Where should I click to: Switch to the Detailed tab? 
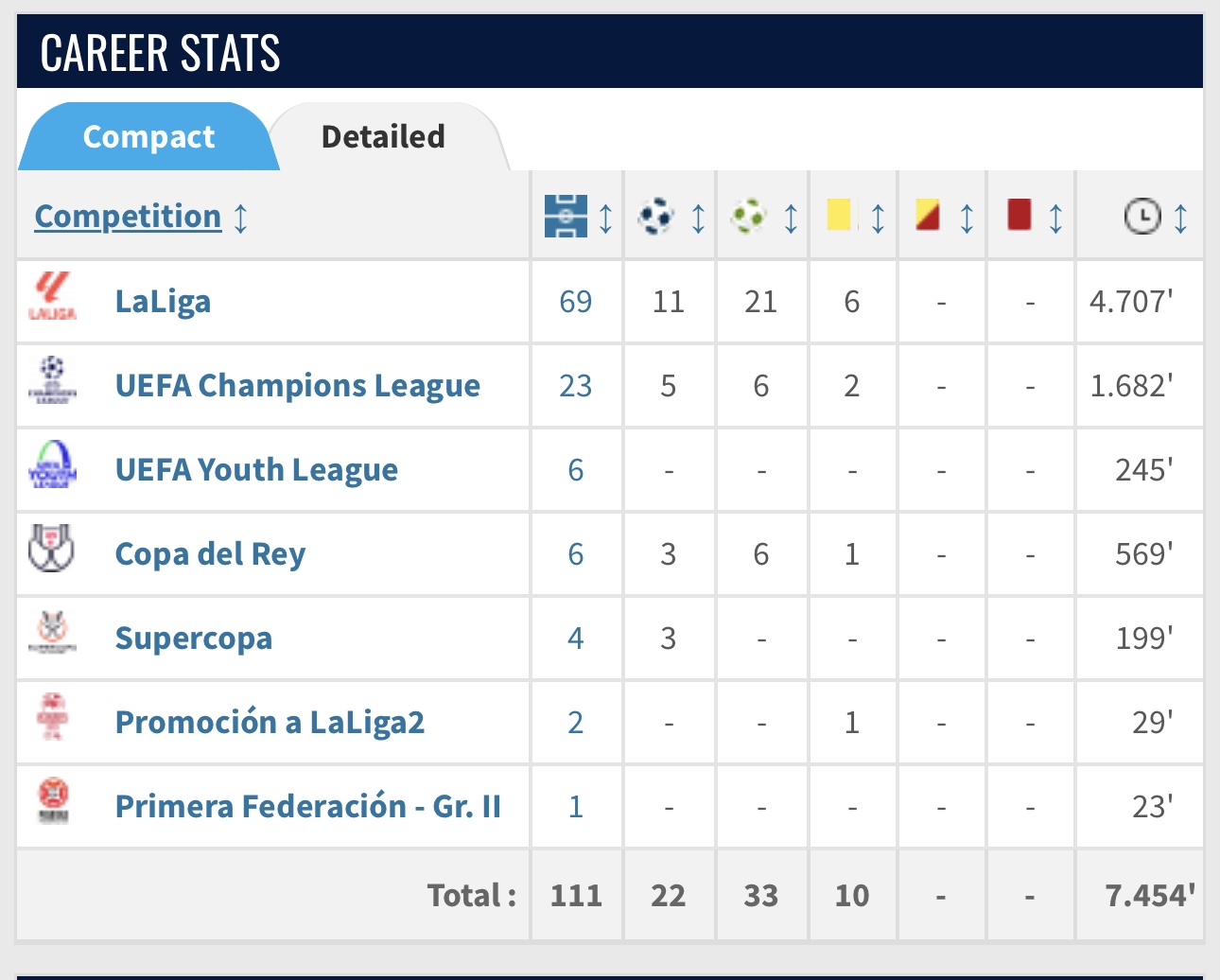[x=383, y=137]
